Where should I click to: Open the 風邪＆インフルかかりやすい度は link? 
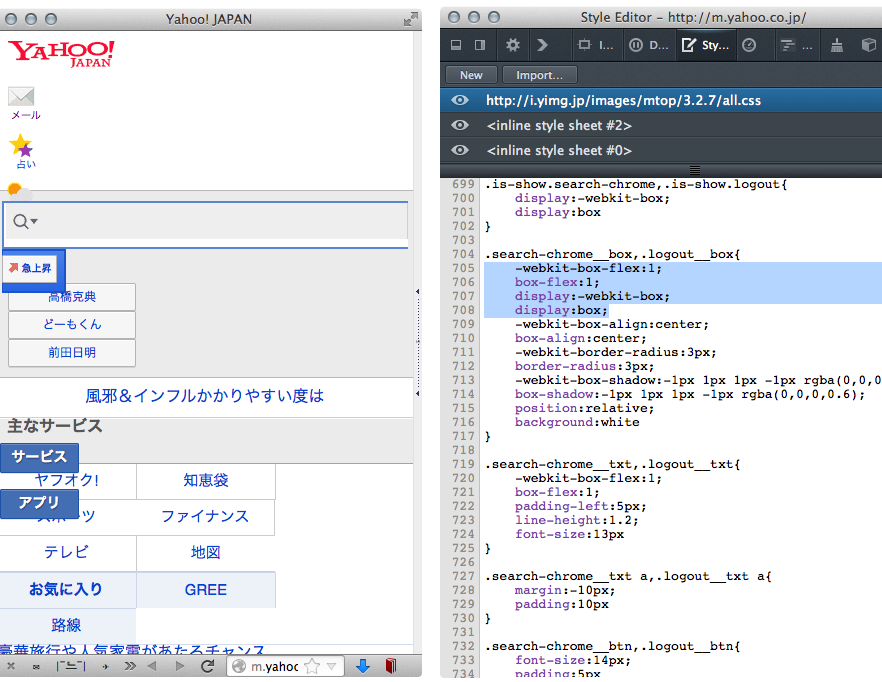pyautogui.click(x=205, y=396)
